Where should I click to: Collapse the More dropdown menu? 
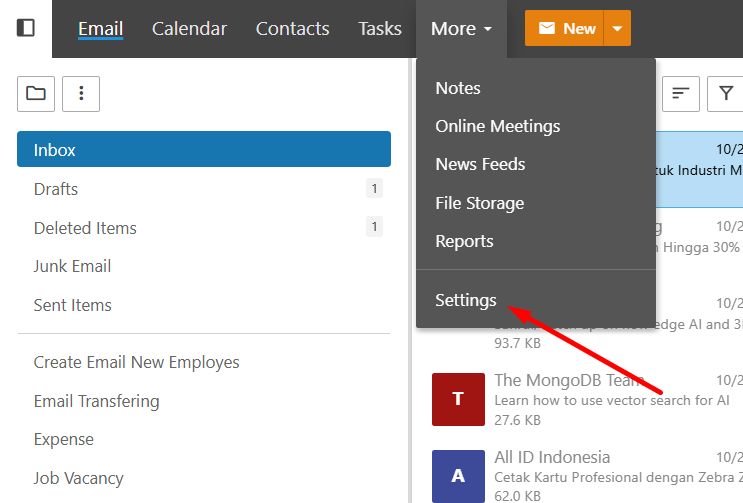[x=461, y=29]
